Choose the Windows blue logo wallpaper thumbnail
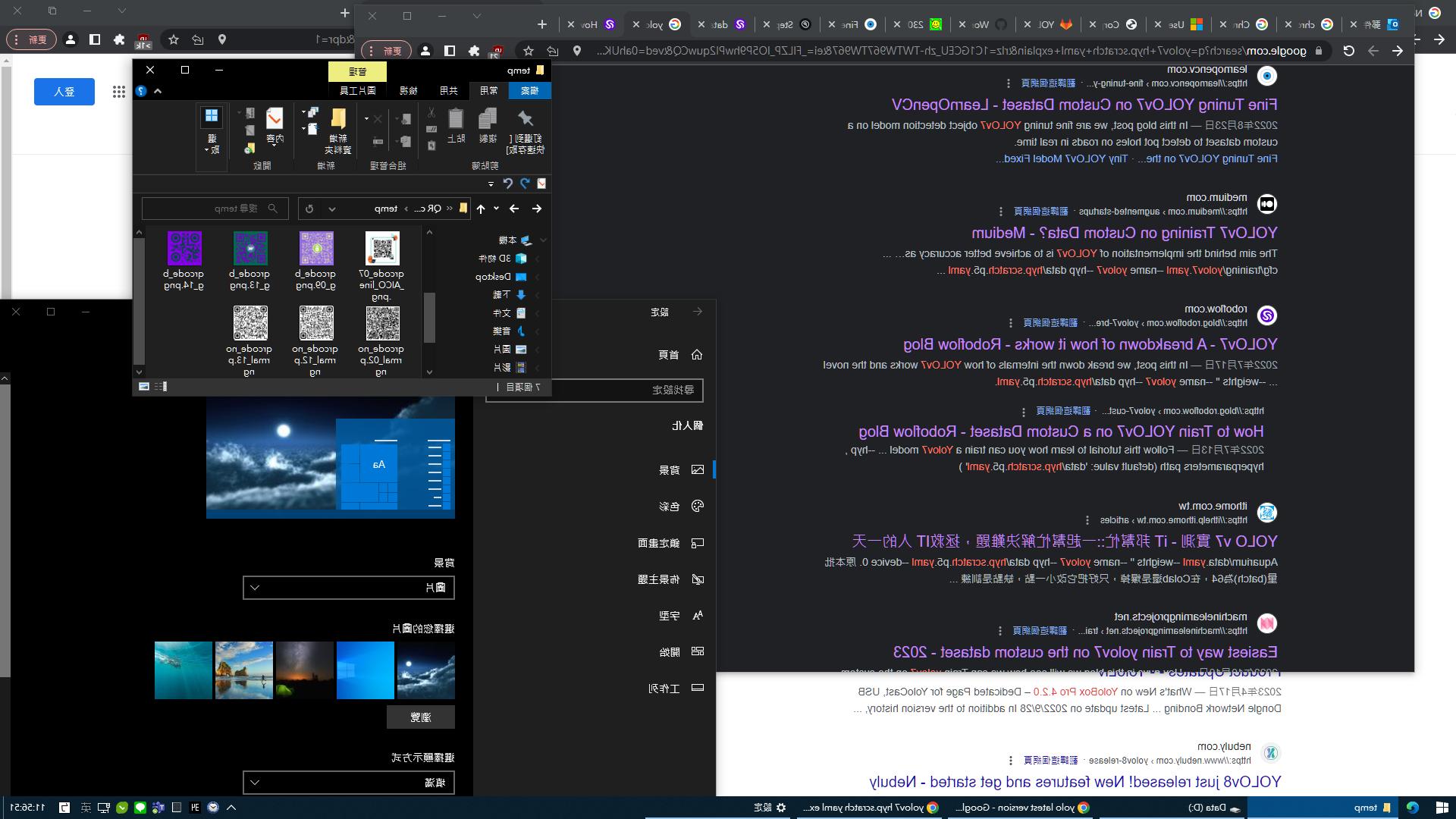 click(x=366, y=670)
